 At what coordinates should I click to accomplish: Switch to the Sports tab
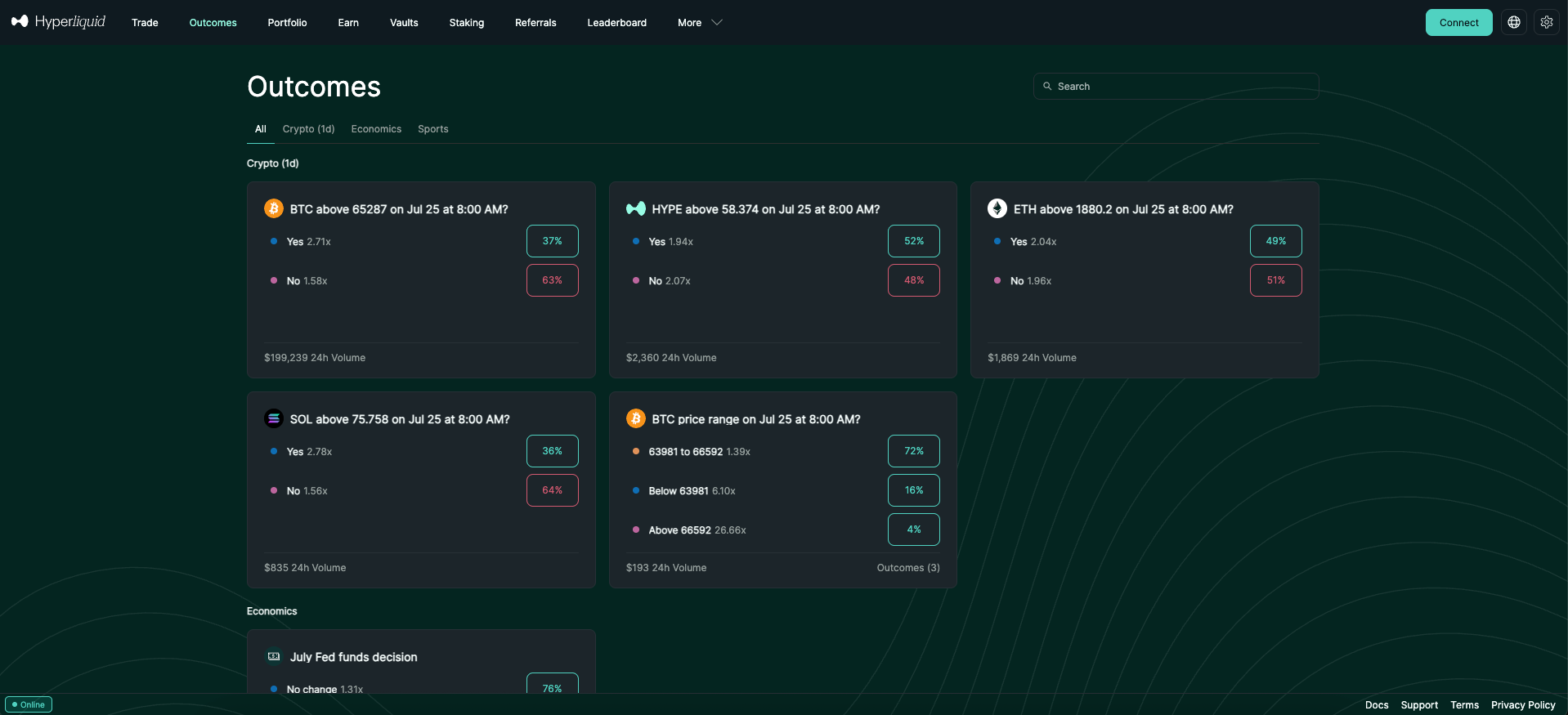pos(433,129)
